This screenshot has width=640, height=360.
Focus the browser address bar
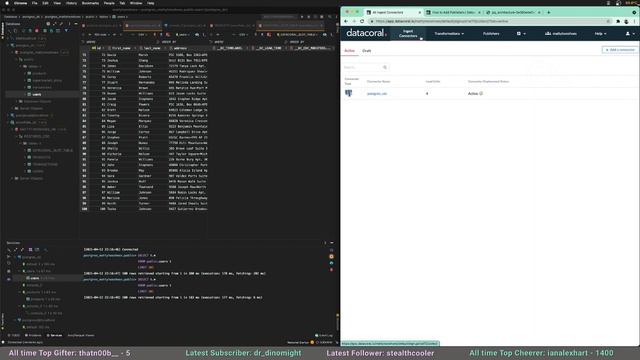[x=490, y=21]
